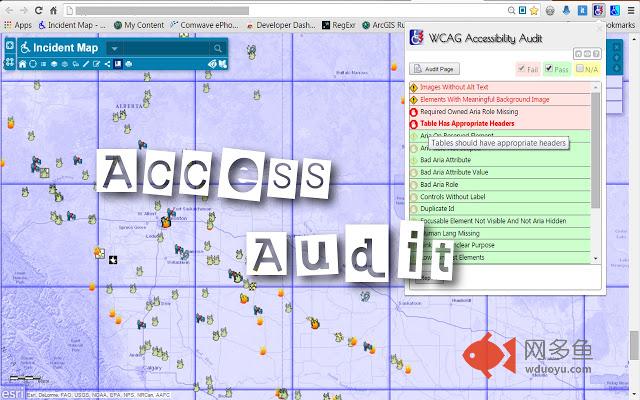Select 'Bad Aria Role' audit row

(500, 184)
